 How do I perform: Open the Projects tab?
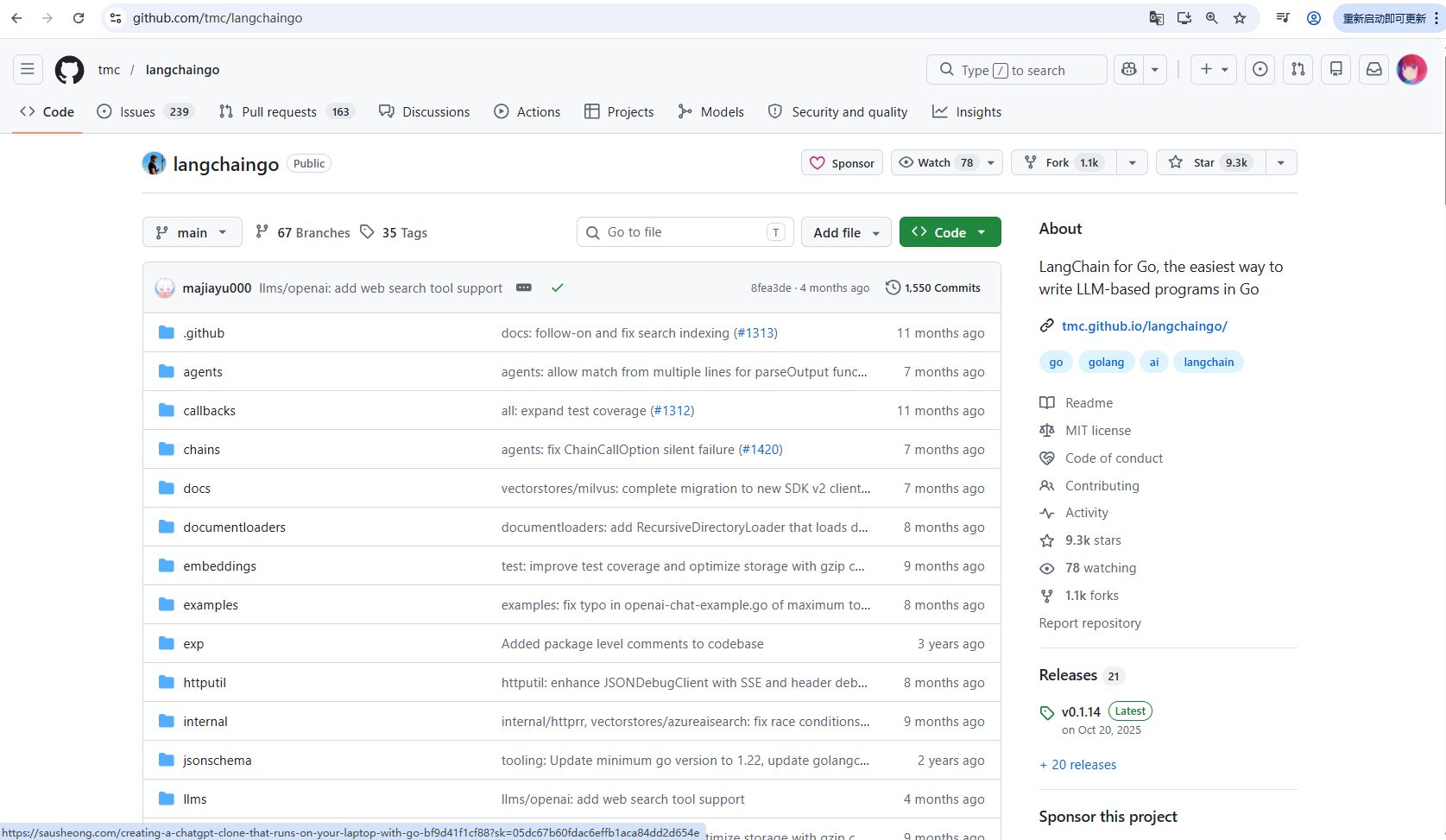[x=619, y=112]
